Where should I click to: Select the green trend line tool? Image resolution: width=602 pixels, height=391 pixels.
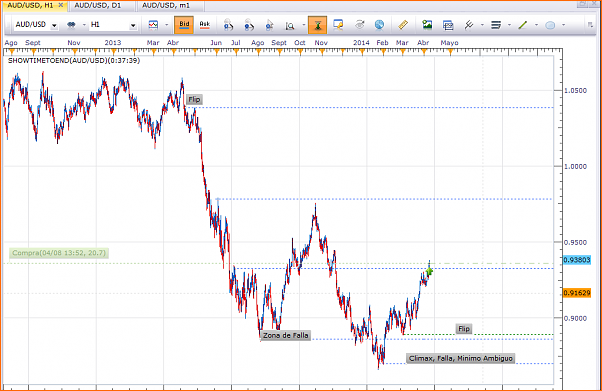(523, 25)
